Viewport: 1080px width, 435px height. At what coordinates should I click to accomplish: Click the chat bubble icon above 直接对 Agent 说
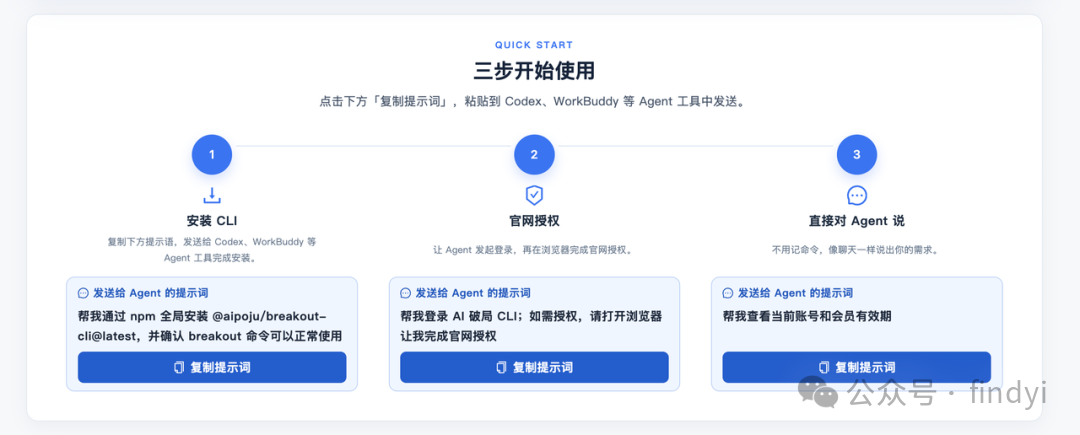[x=857, y=195]
